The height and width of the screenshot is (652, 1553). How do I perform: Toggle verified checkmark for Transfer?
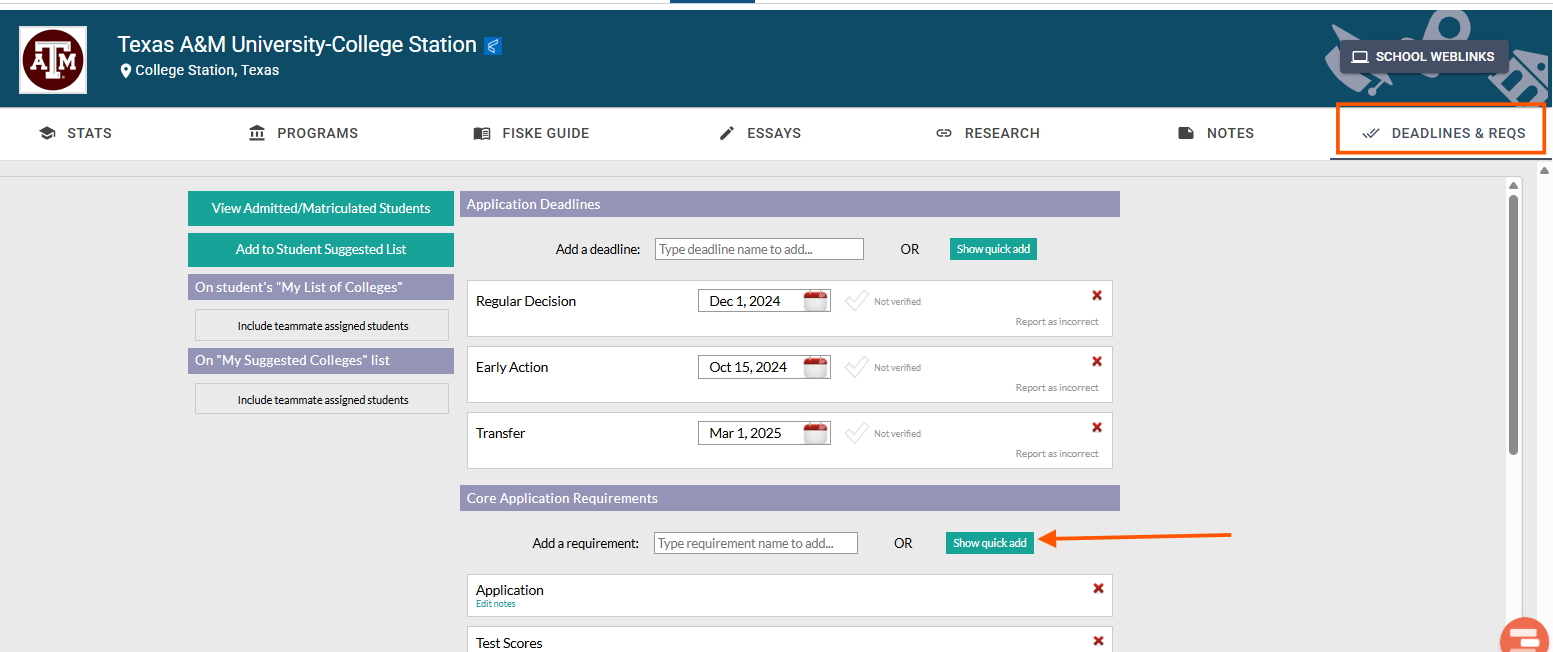click(x=856, y=433)
